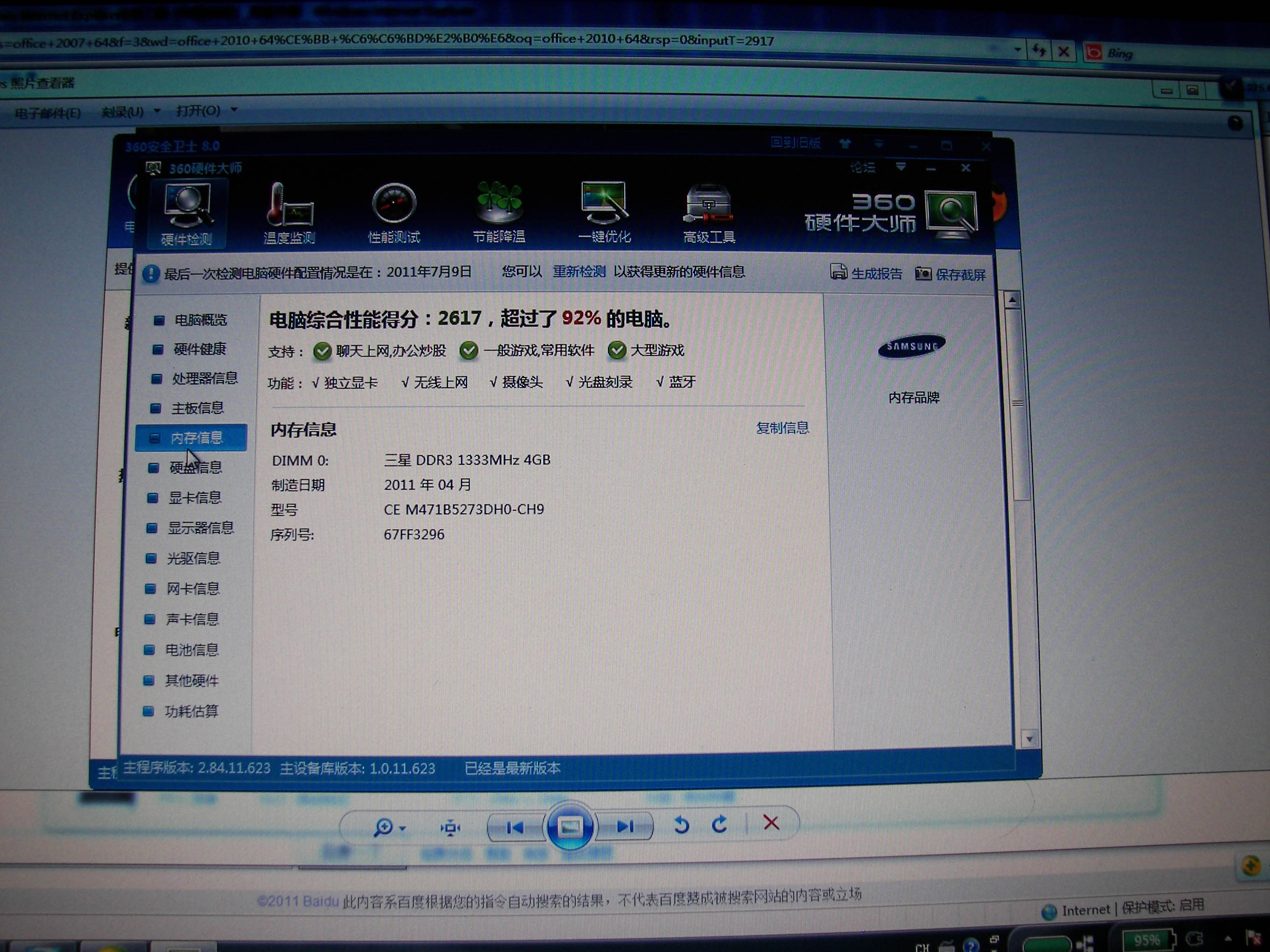
Task: Open the skin shirt icon in 360安全卫士
Action: coord(845,143)
